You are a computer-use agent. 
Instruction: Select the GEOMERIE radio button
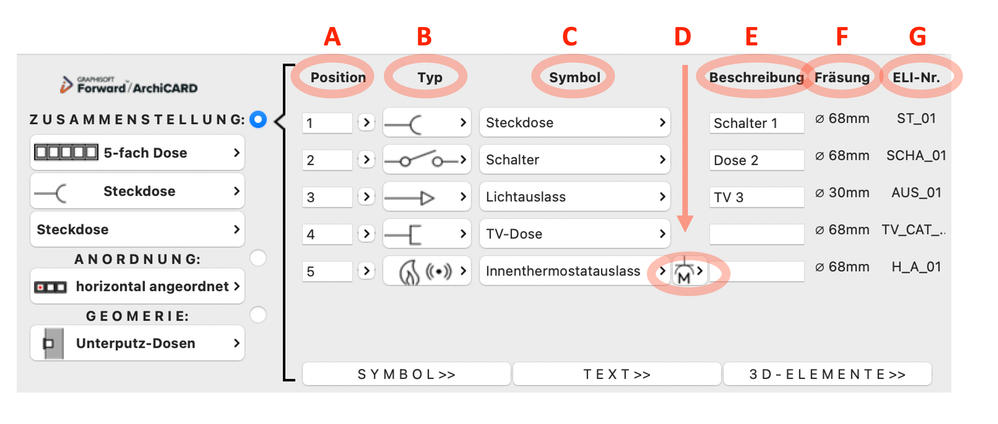pyautogui.click(x=258, y=314)
